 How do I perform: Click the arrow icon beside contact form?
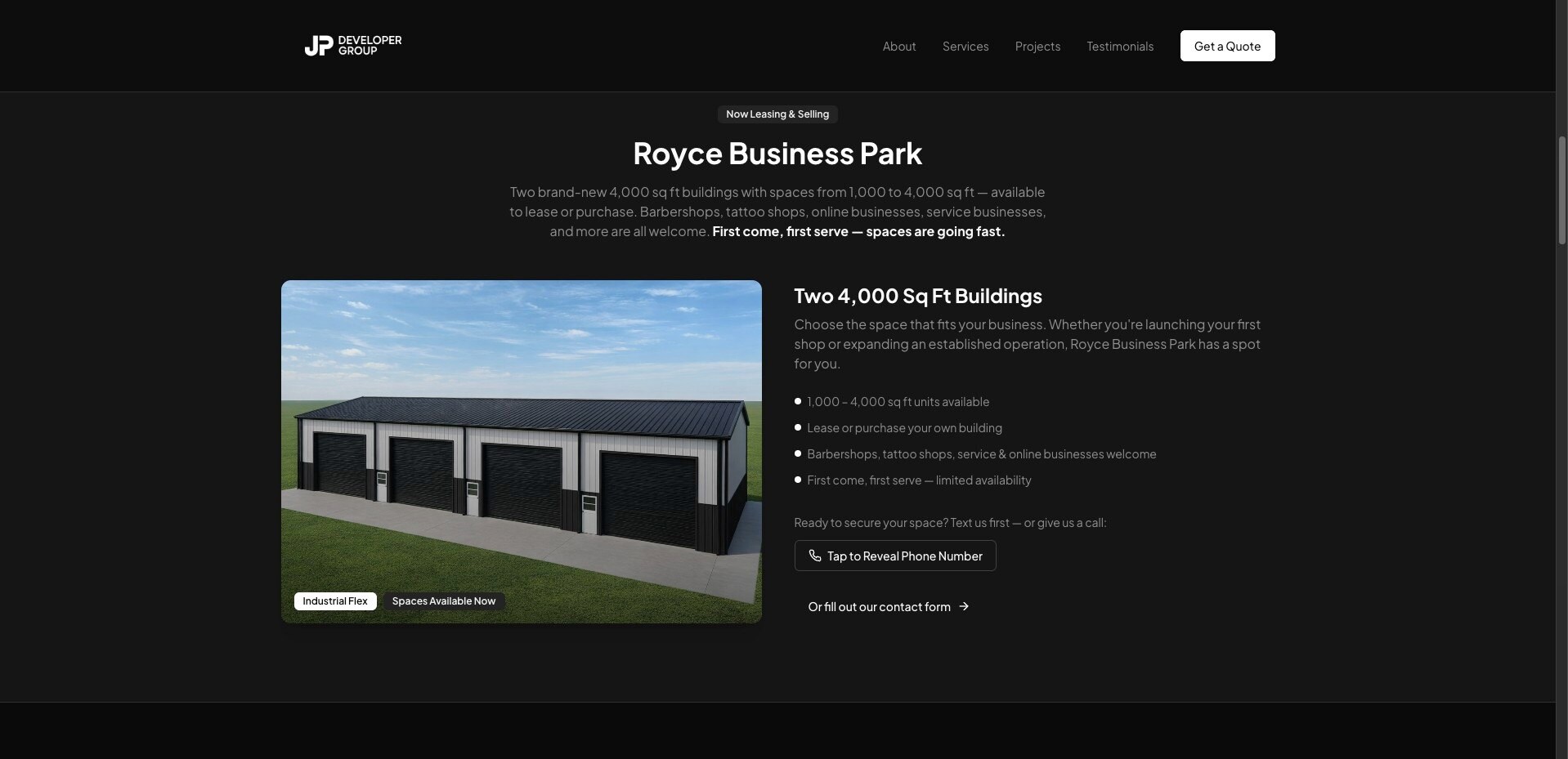click(964, 606)
